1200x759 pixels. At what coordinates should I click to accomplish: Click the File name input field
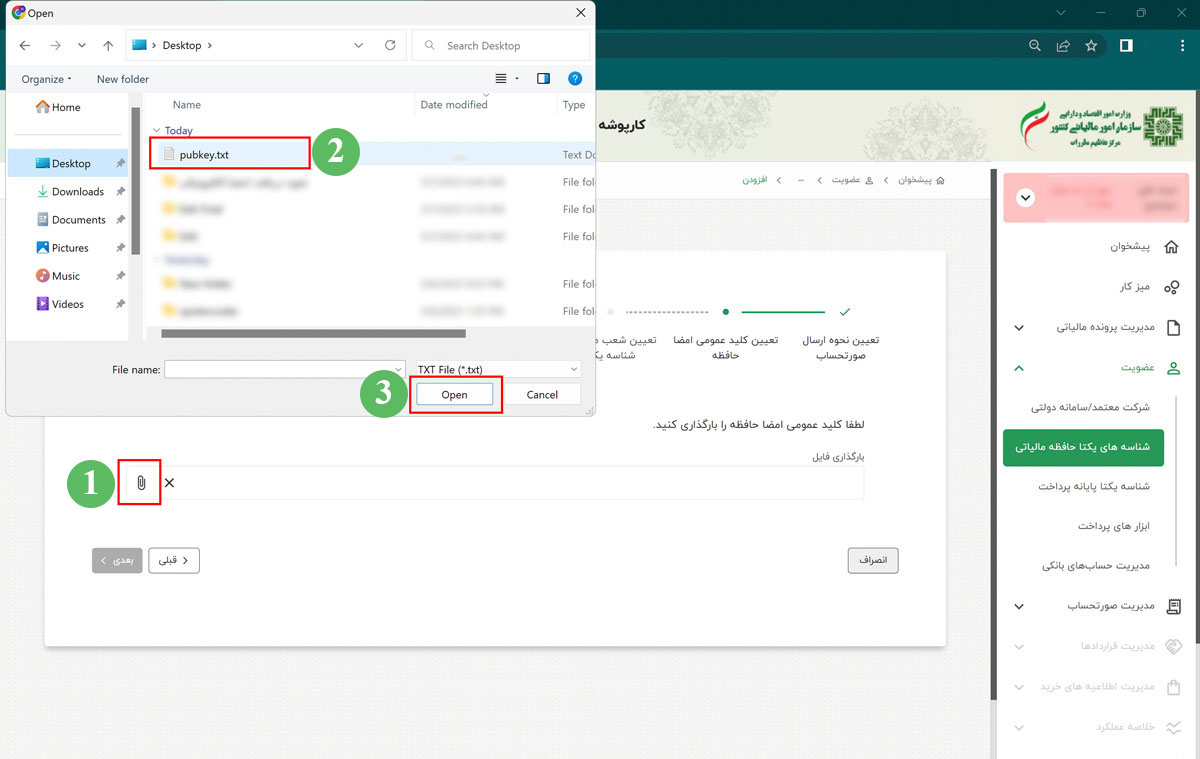click(x=284, y=369)
